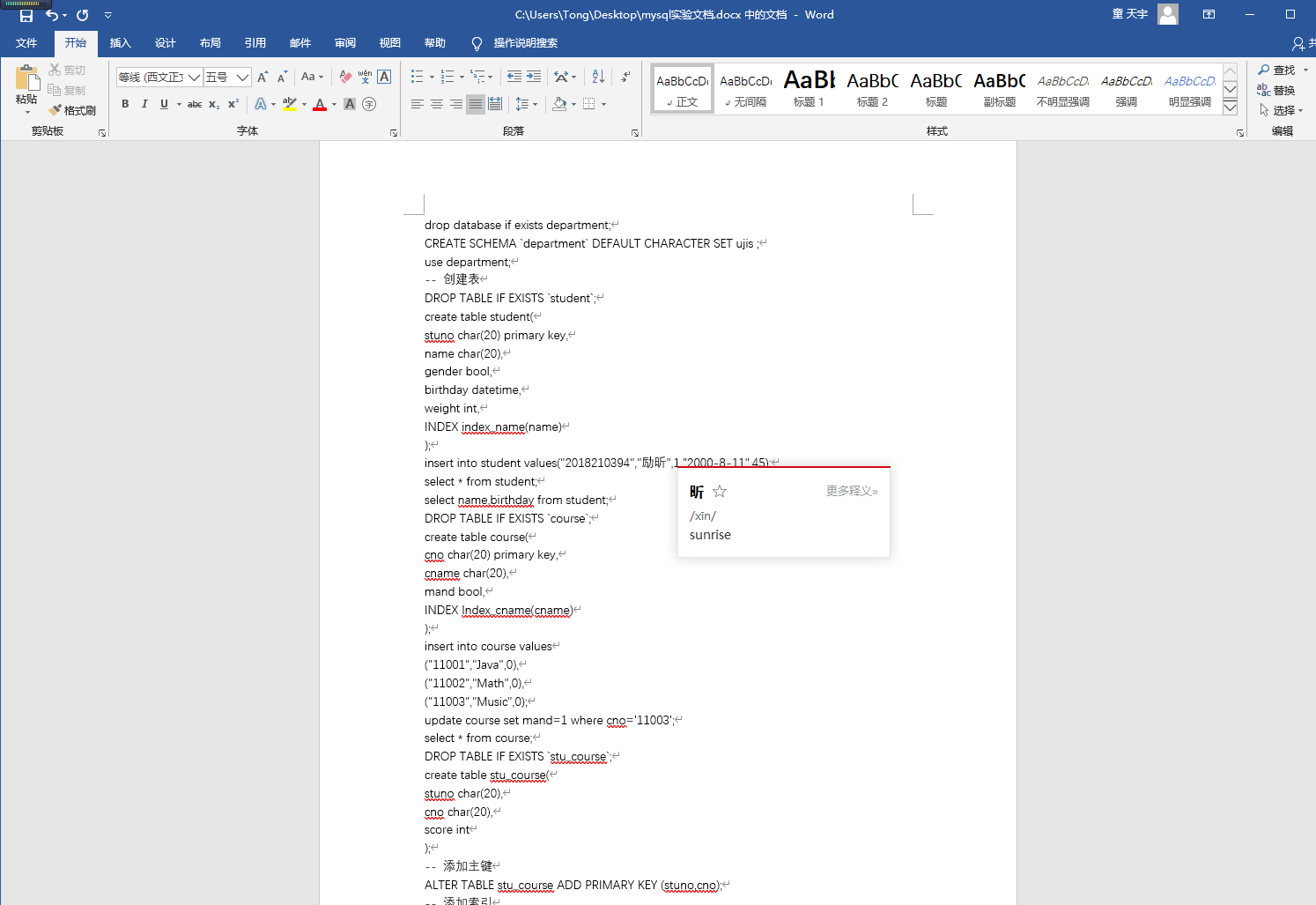
Task: Open the 选择 dropdown in editing group
Action: coord(1282,110)
